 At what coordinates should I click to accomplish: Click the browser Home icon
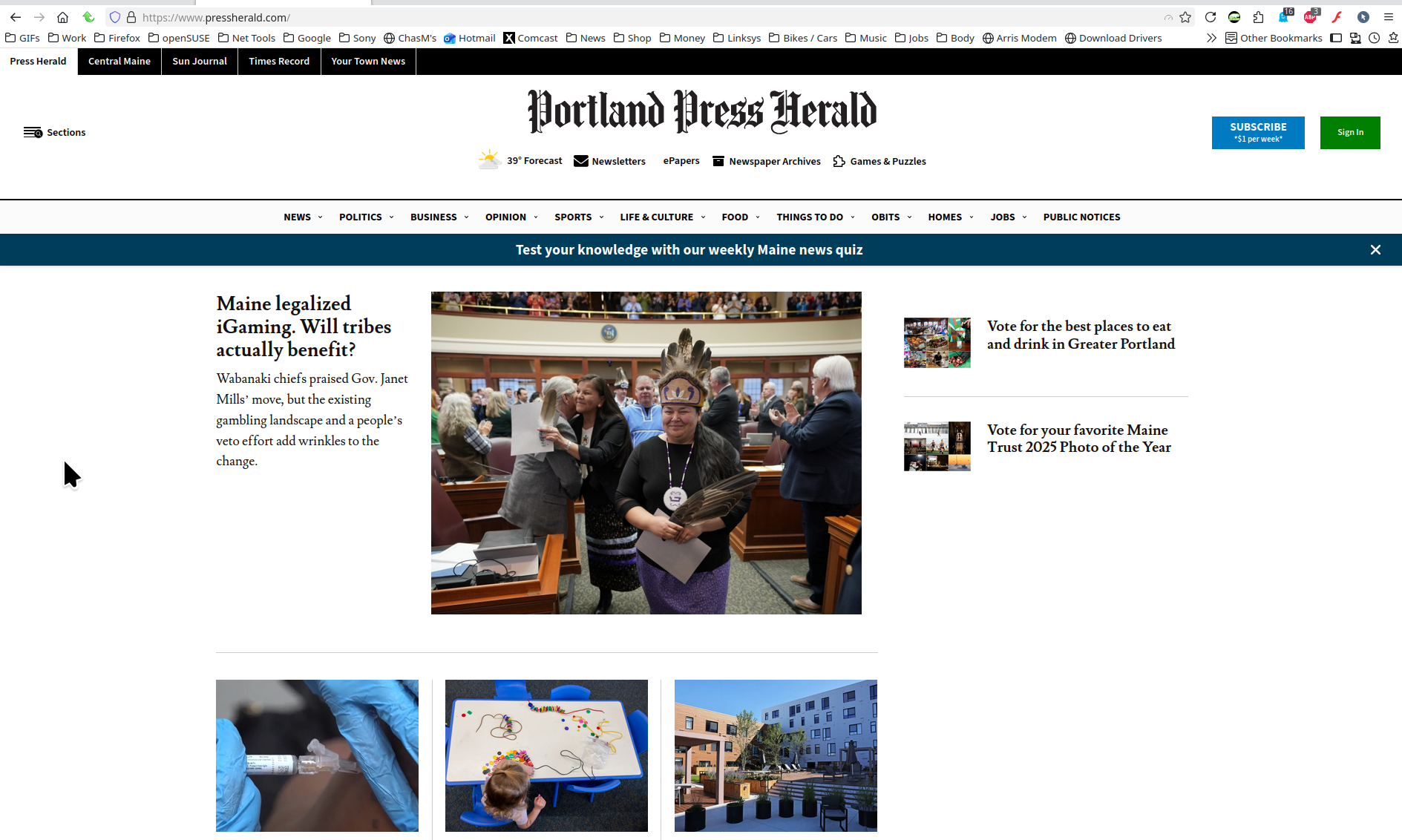[62, 17]
